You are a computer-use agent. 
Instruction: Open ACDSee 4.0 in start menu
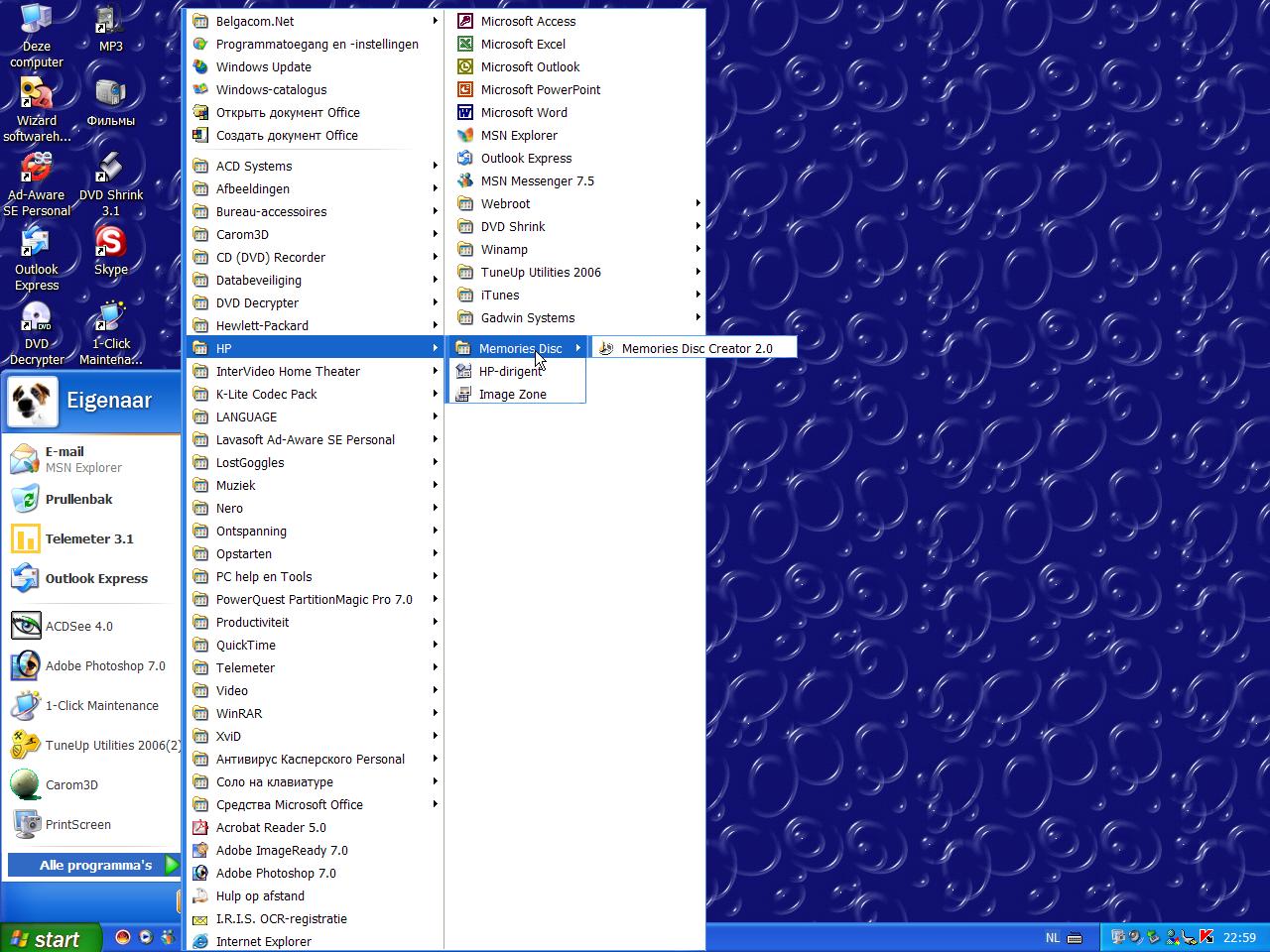(93, 626)
